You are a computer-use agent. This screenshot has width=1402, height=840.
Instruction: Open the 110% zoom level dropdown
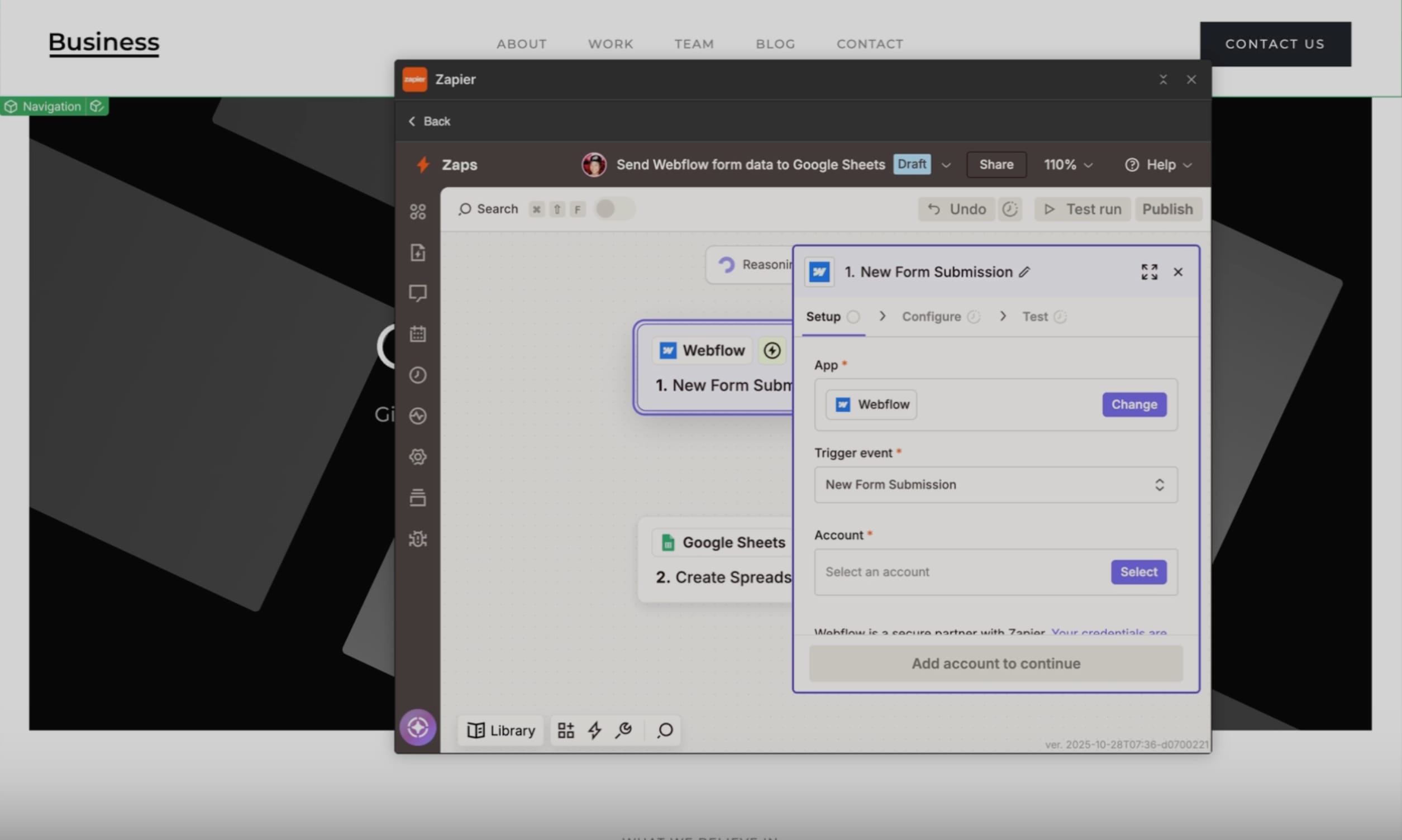point(1067,165)
